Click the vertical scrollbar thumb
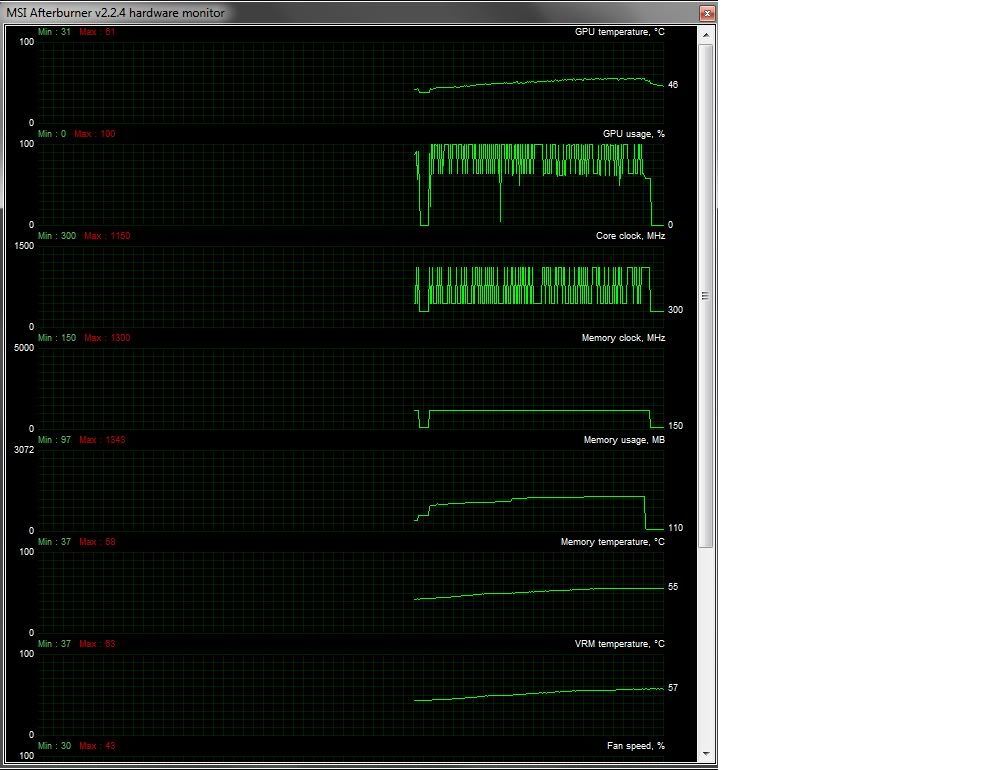This screenshot has height=770, width=1008. [706, 296]
